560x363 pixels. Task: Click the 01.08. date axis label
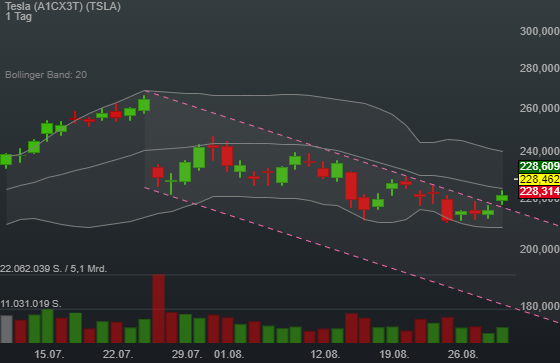point(229,354)
